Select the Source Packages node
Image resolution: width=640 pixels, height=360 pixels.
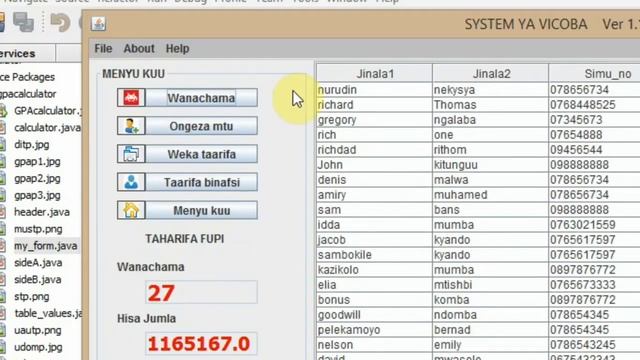tap(27, 77)
